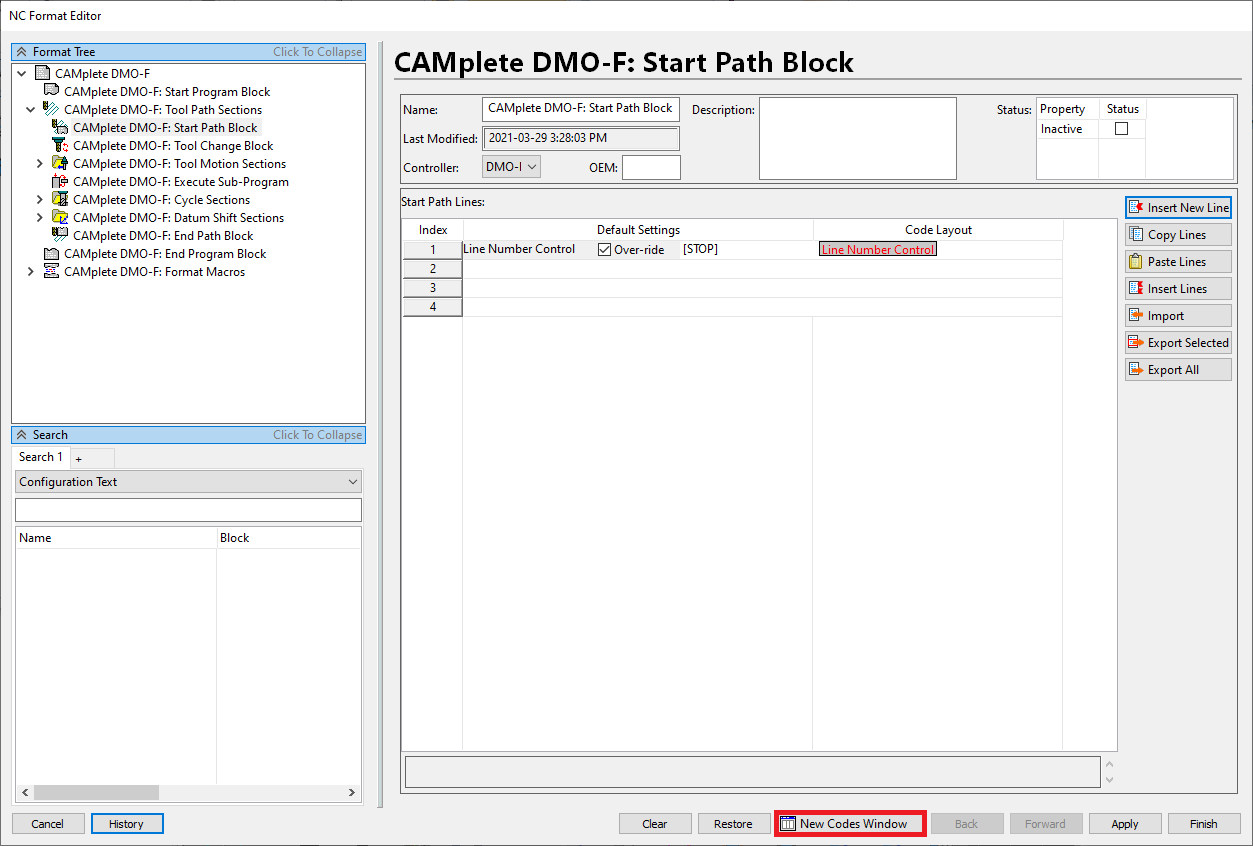
Task: Click the Apply button
Action: point(1125,824)
